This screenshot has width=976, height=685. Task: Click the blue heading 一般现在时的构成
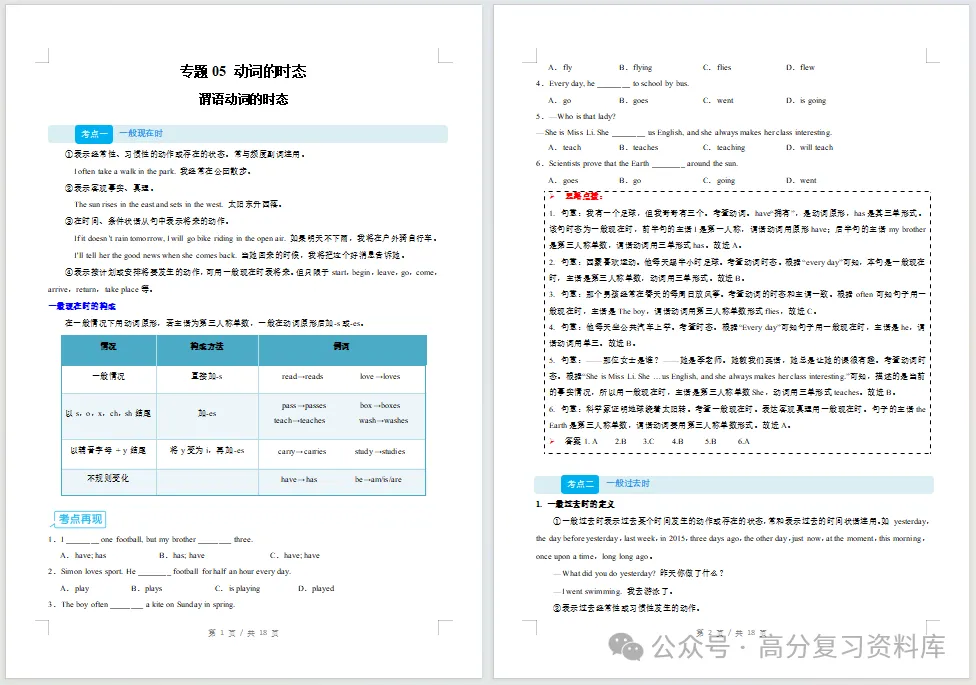coord(82,306)
